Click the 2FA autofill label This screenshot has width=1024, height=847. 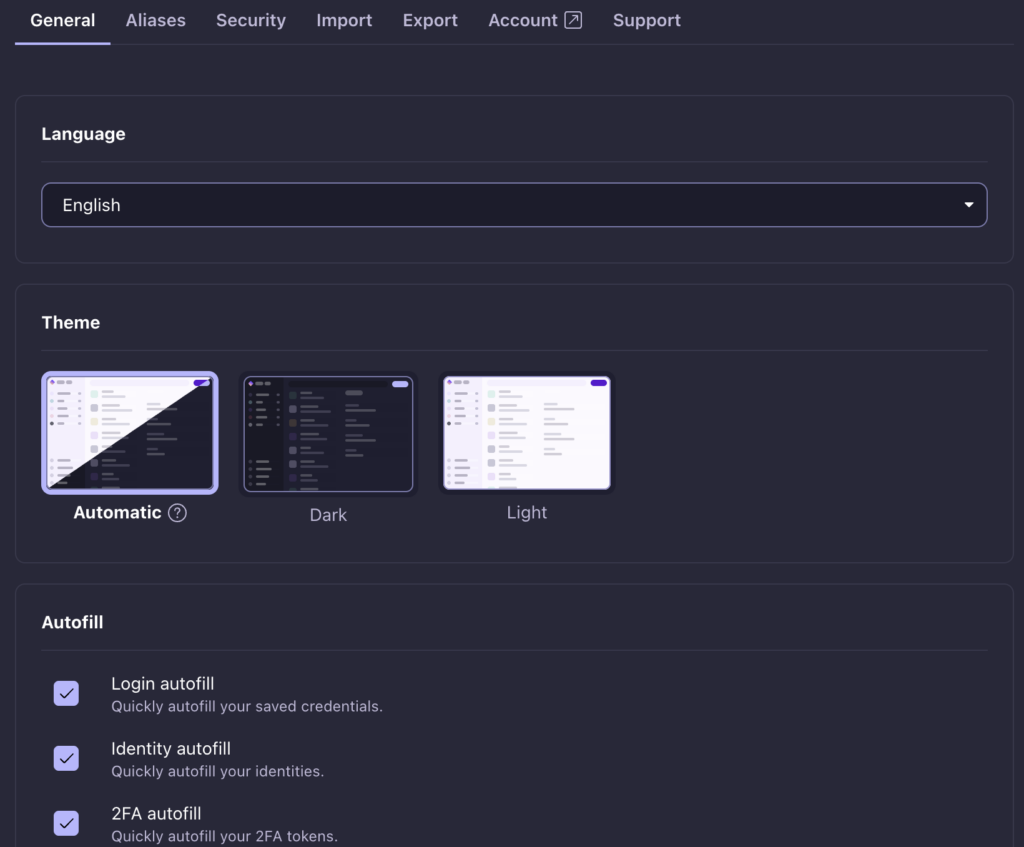(x=156, y=814)
